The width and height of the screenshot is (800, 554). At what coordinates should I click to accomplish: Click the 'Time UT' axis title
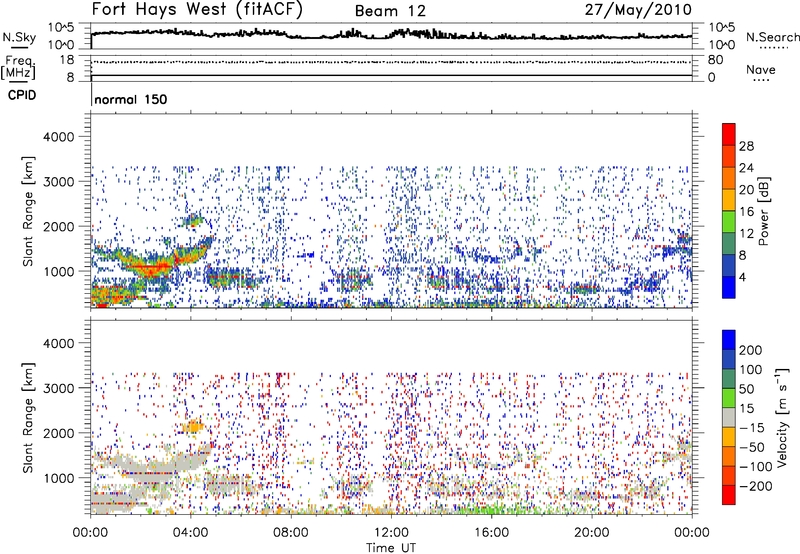click(x=391, y=547)
